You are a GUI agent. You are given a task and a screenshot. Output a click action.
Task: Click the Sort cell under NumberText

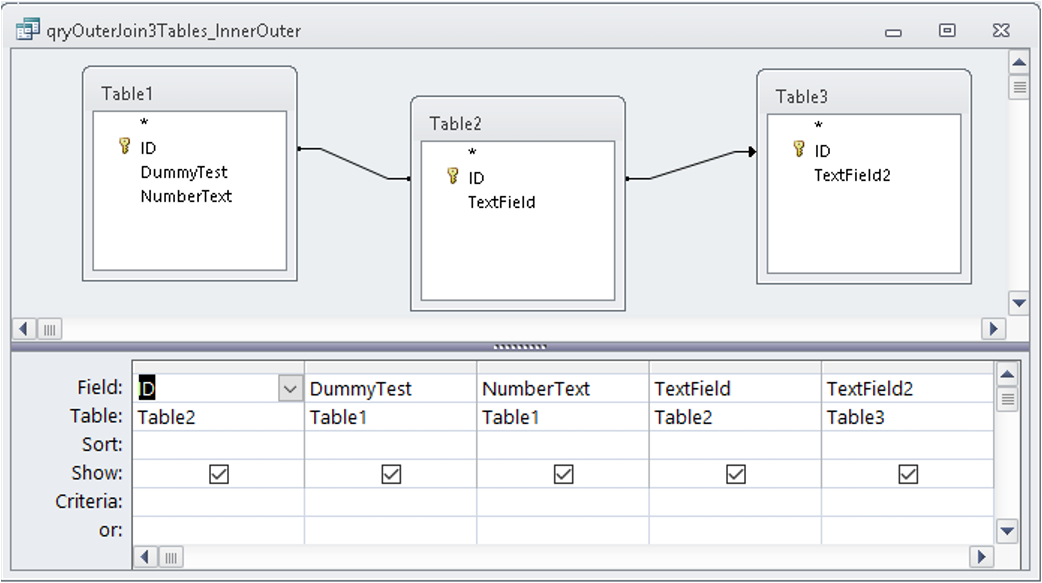tap(563, 445)
